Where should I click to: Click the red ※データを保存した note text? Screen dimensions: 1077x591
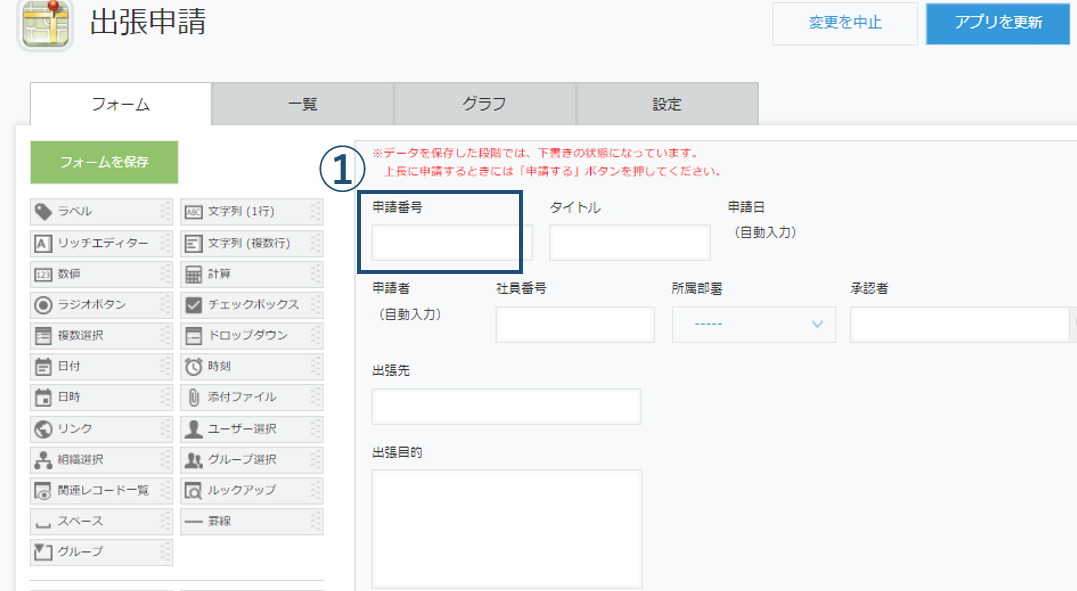click(547, 162)
